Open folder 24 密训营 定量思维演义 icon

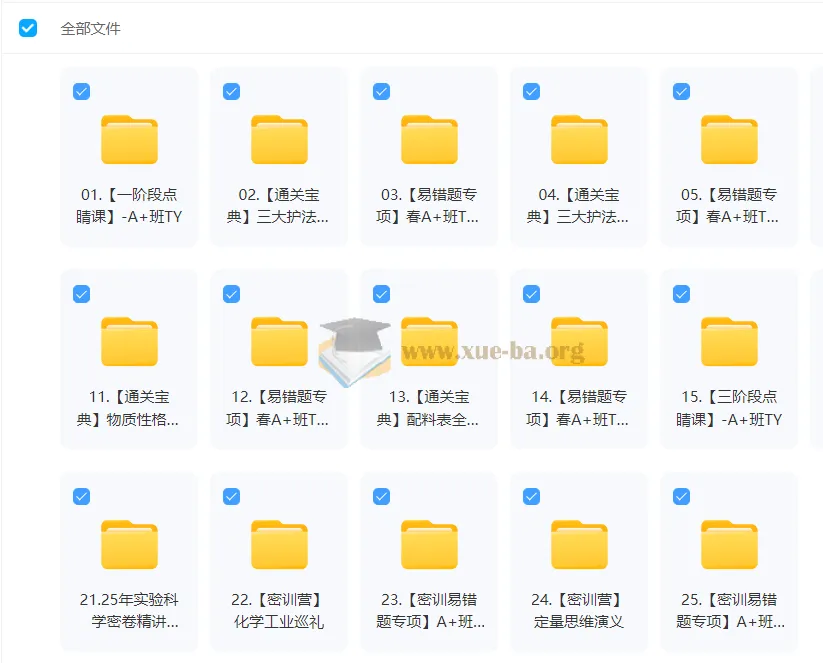click(x=579, y=545)
